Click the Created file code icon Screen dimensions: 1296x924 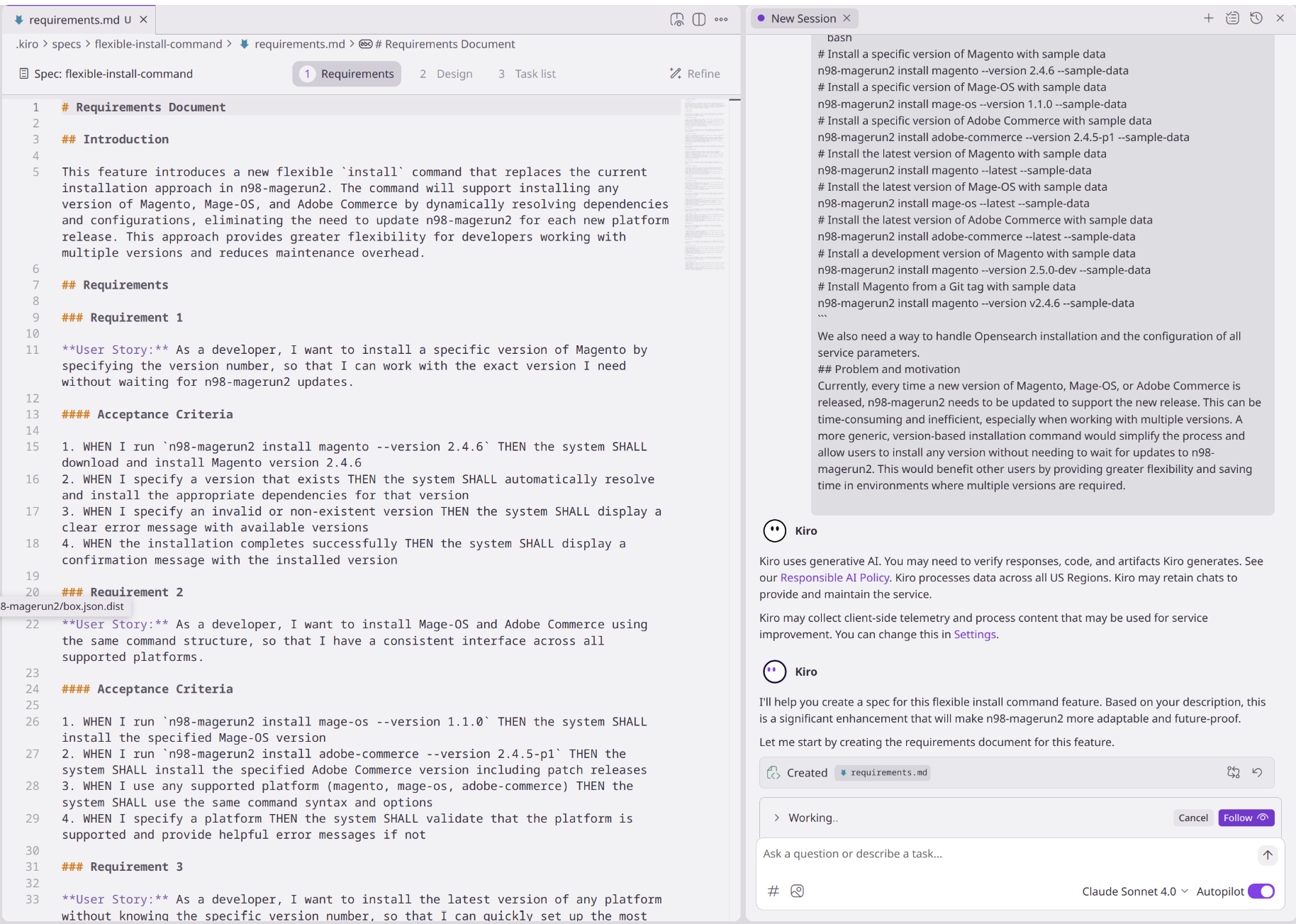773,773
